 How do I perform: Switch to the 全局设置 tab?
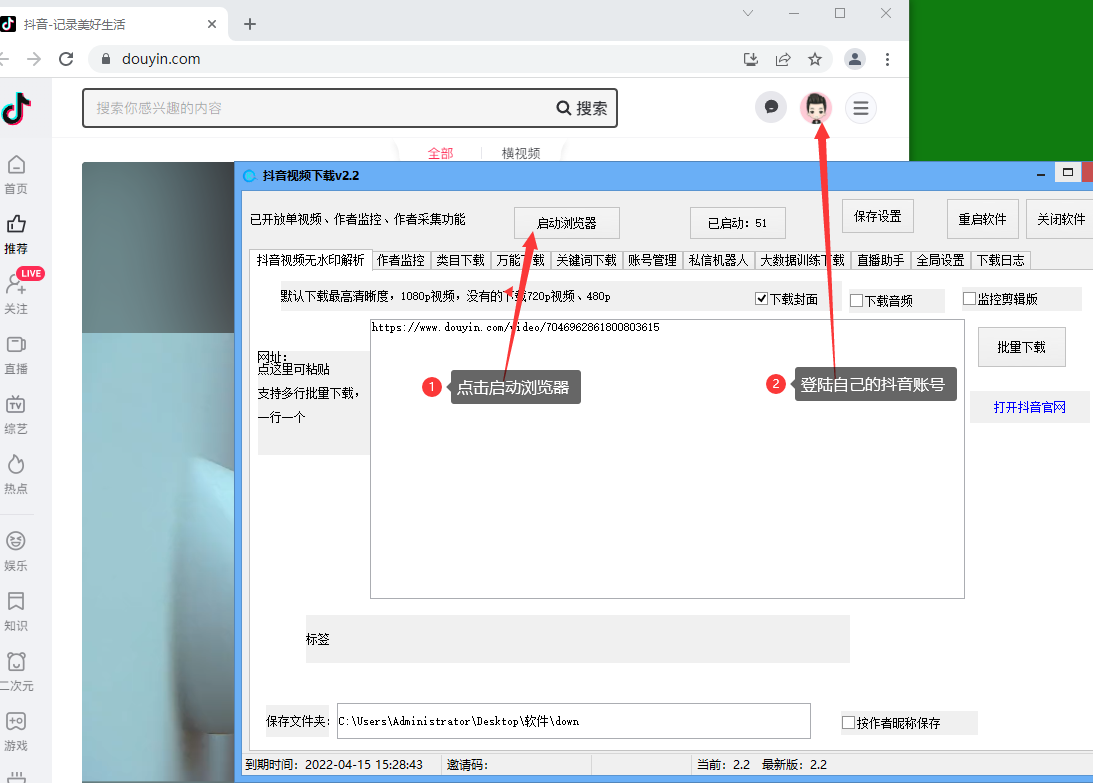(x=940, y=260)
